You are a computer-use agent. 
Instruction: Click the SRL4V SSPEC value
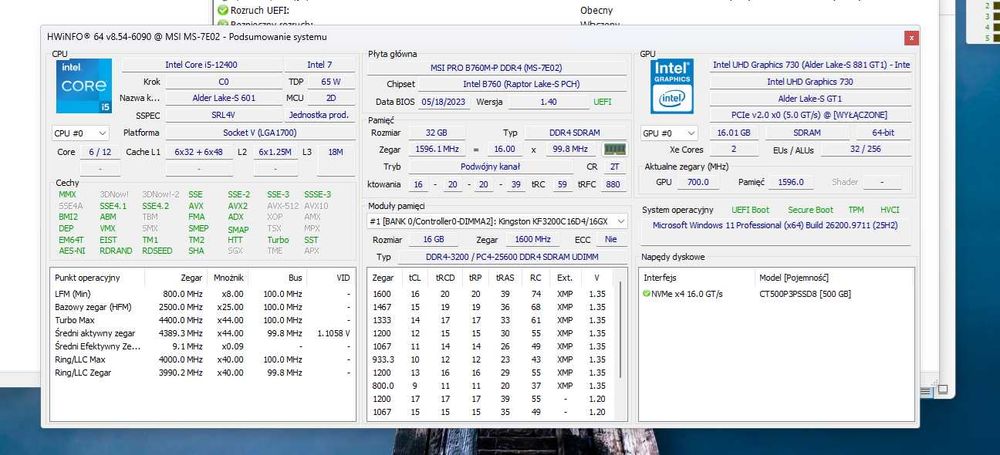pos(224,116)
